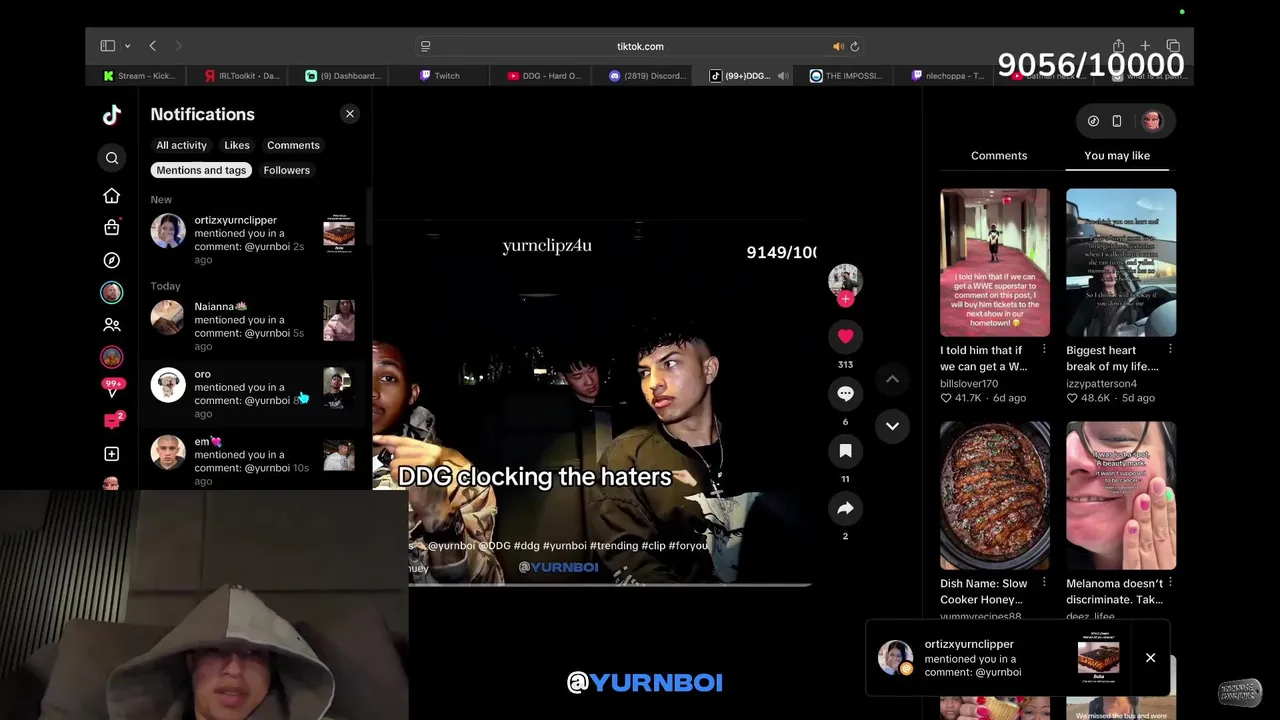Open TikTok search from the sidebar
This screenshot has width=1280, height=720.
pyautogui.click(x=112, y=158)
